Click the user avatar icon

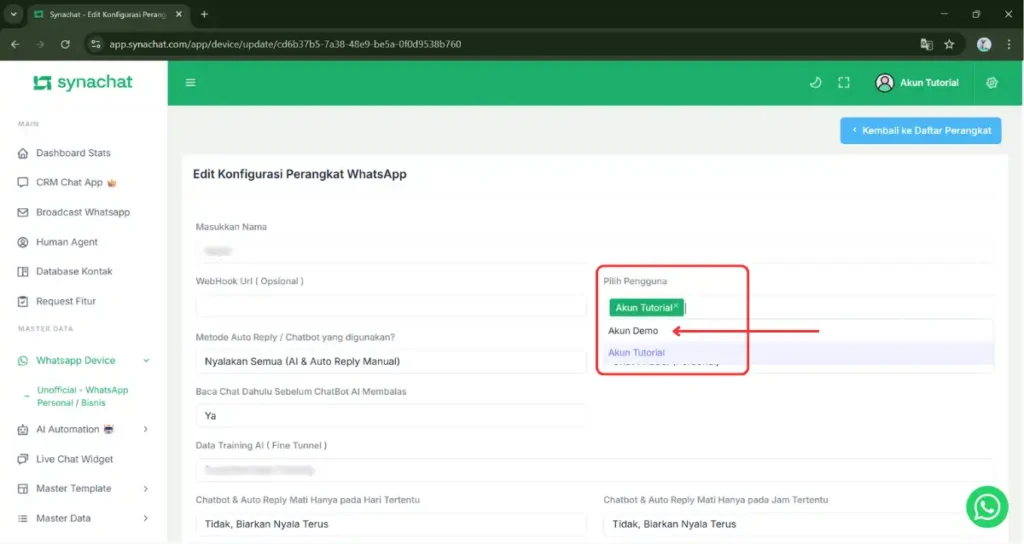click(x=884, y=83)
